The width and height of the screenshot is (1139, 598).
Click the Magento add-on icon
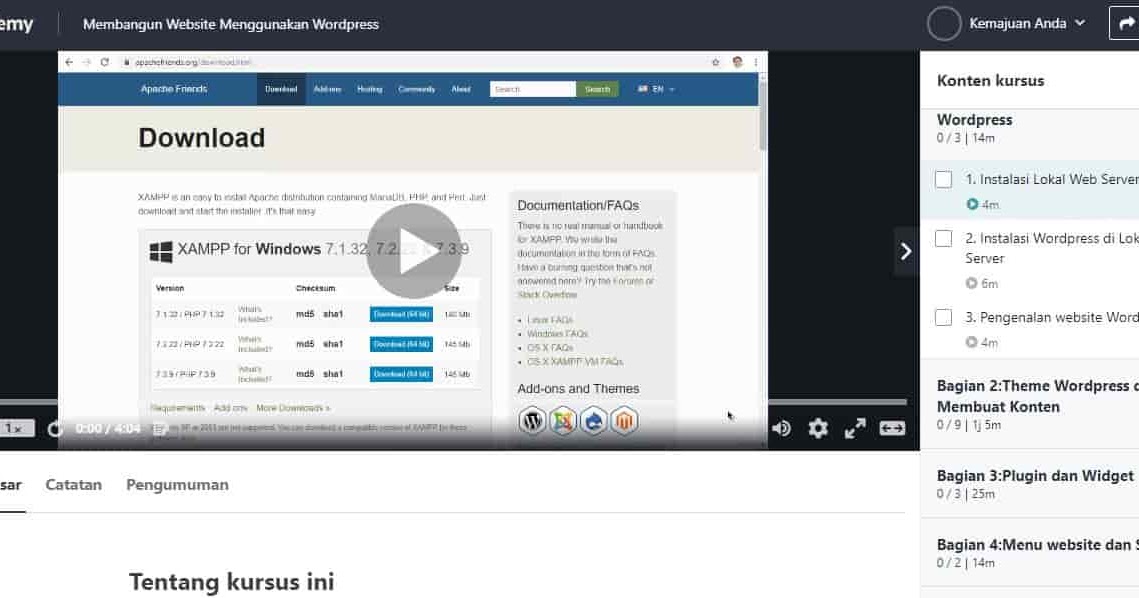click(x=624, y=421)
